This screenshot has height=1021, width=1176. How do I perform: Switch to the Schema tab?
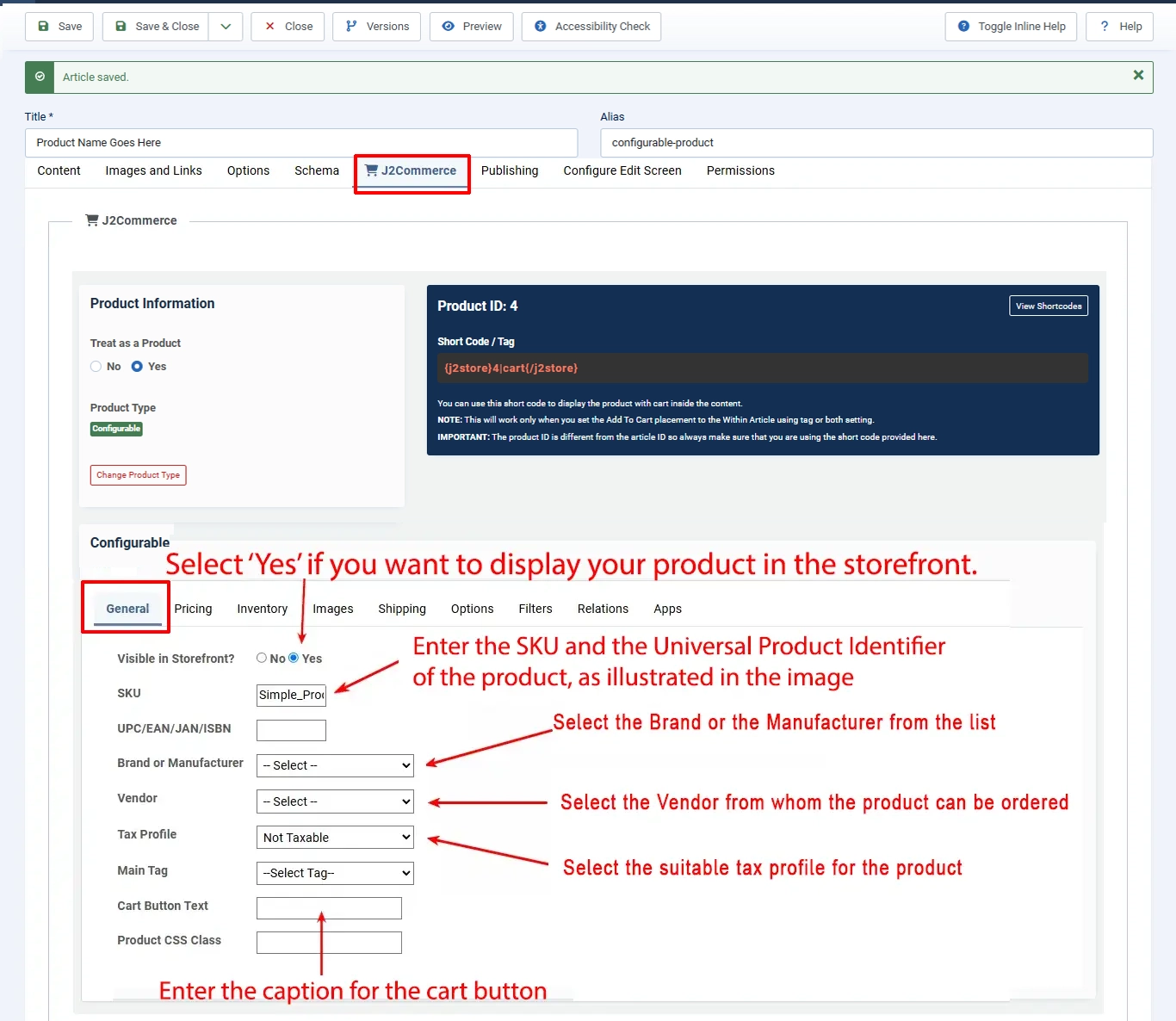click(x=317, y=170)
